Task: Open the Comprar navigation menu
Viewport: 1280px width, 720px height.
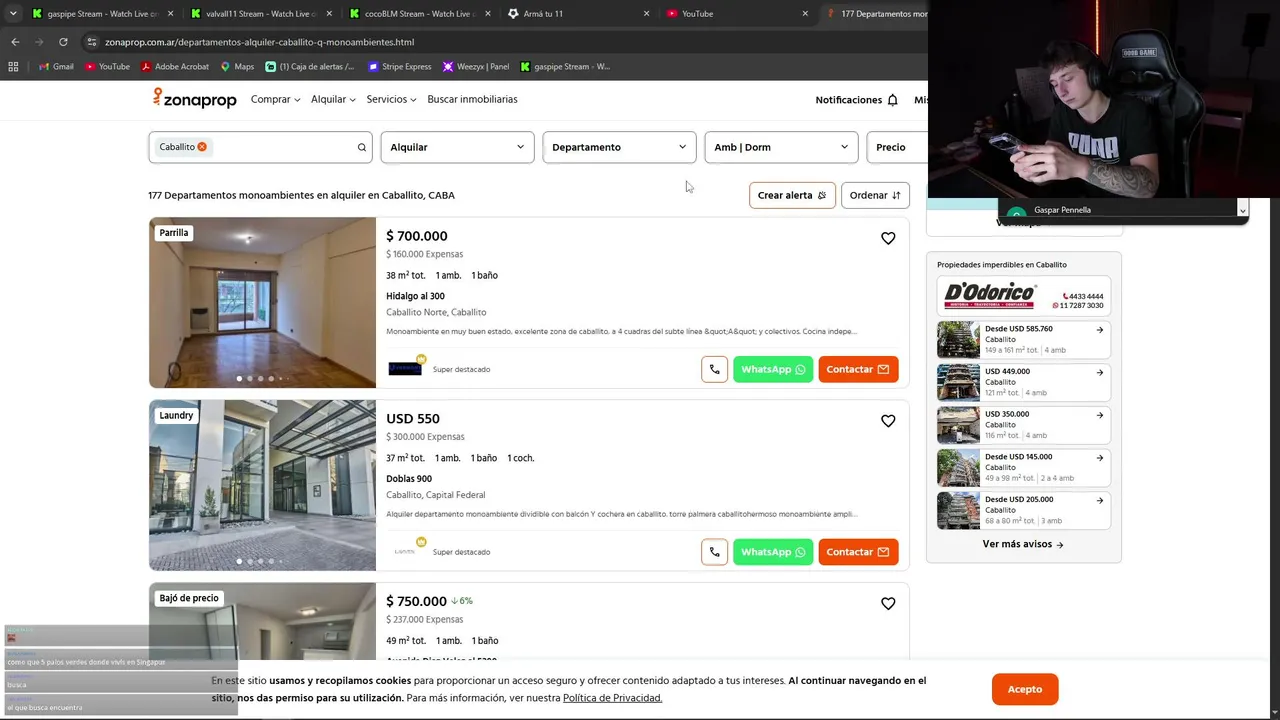Action: [275, 99]
